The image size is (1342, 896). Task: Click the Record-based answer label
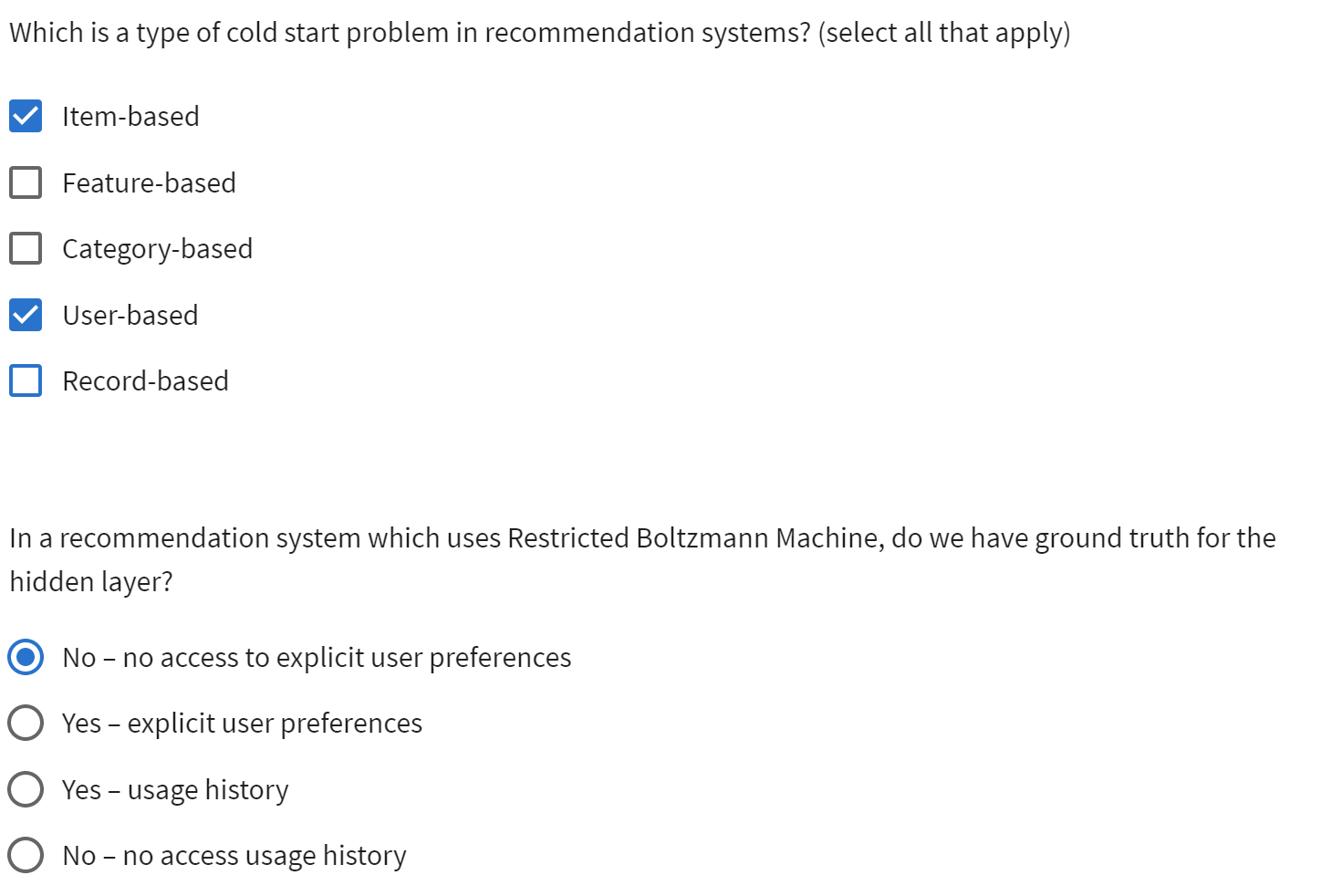click(145, 380)
